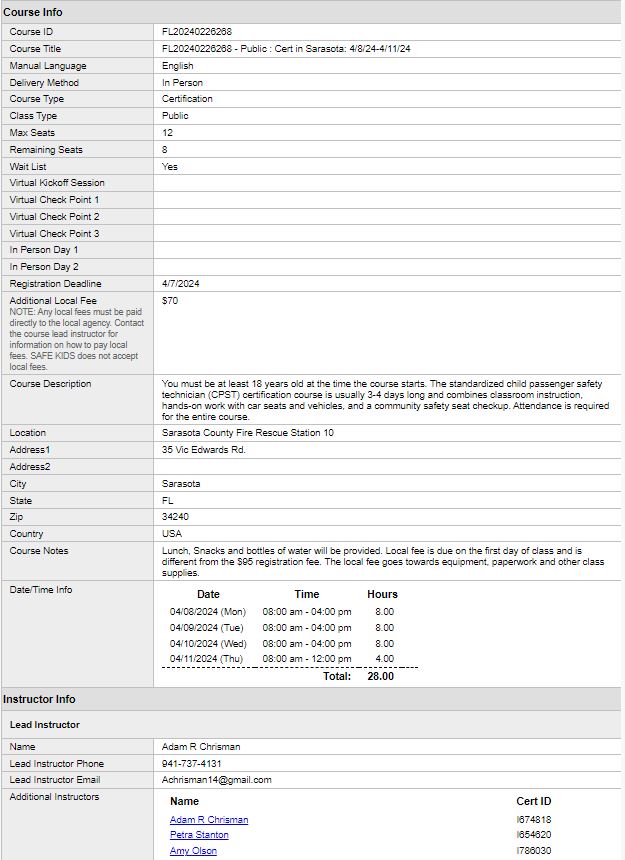Open the Petra Stanton instructor link

click(199, 835)
